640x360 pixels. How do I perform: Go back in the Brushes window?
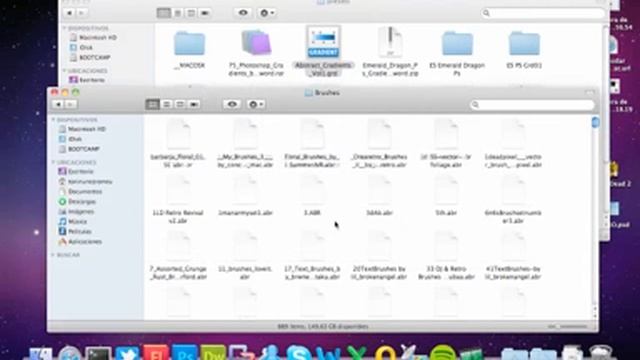pos(58,104)
